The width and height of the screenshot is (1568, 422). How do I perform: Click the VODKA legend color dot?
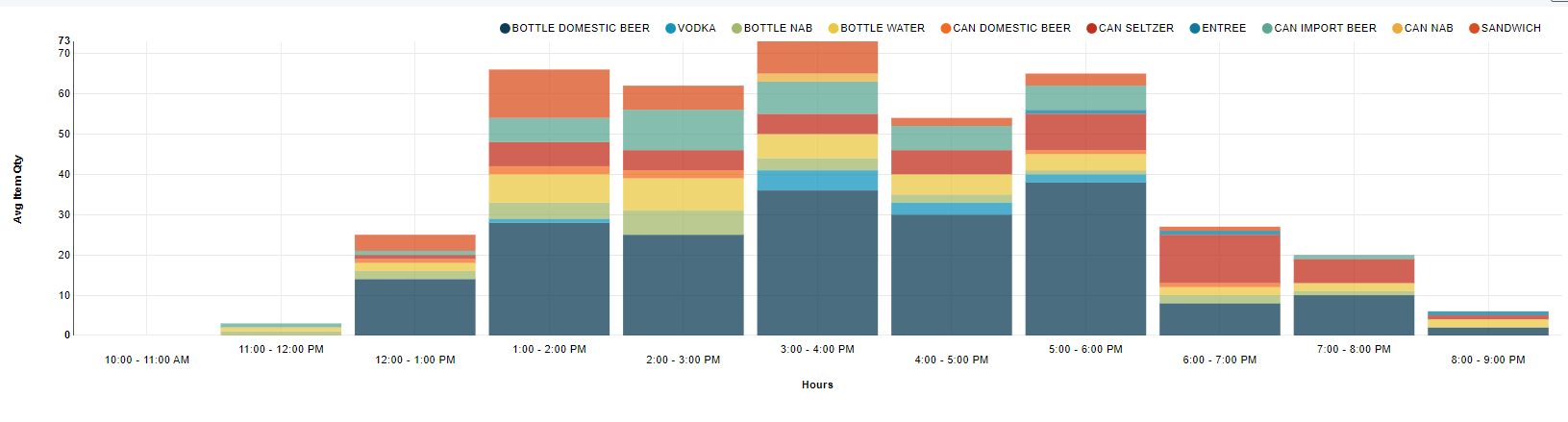(x=671, y=29)
